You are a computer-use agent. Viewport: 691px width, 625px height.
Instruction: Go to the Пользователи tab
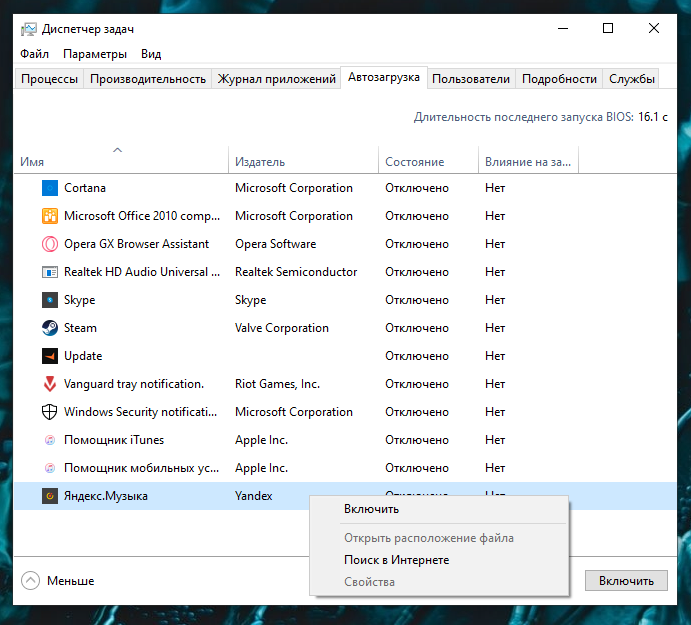click(471, 79)
